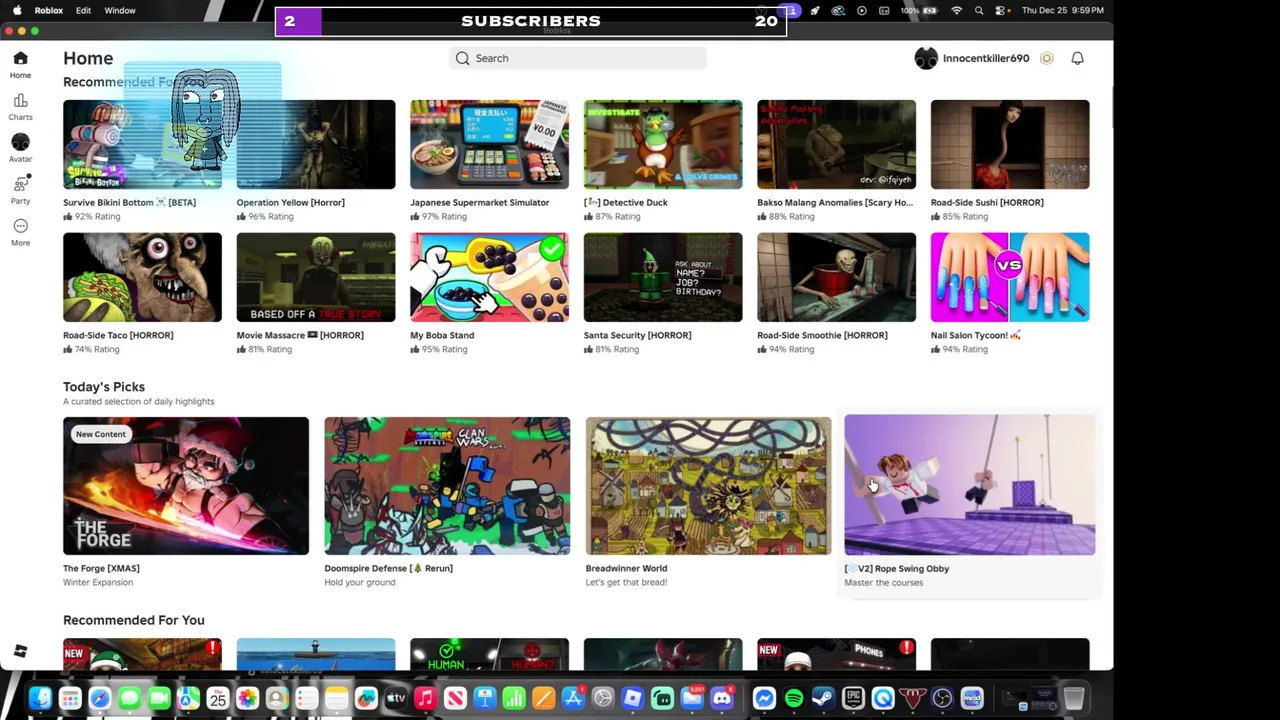
Task: Open the Apple menu
Action: click(x=17, y=10)
